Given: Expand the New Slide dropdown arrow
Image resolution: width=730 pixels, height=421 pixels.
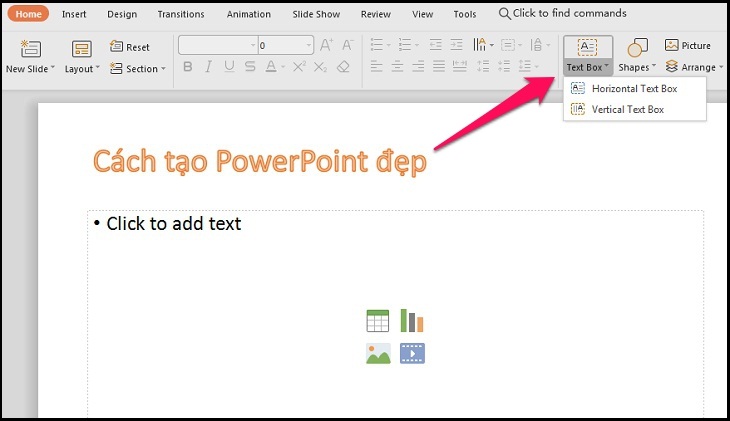Looking at the screenshot, I should click(x=53, y=68).
